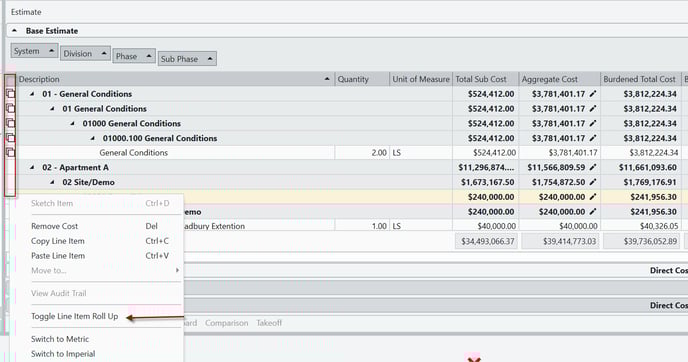
Task: Click pencil icon on highlighted $240,000.00 row
Action: [x=593, y=197]
